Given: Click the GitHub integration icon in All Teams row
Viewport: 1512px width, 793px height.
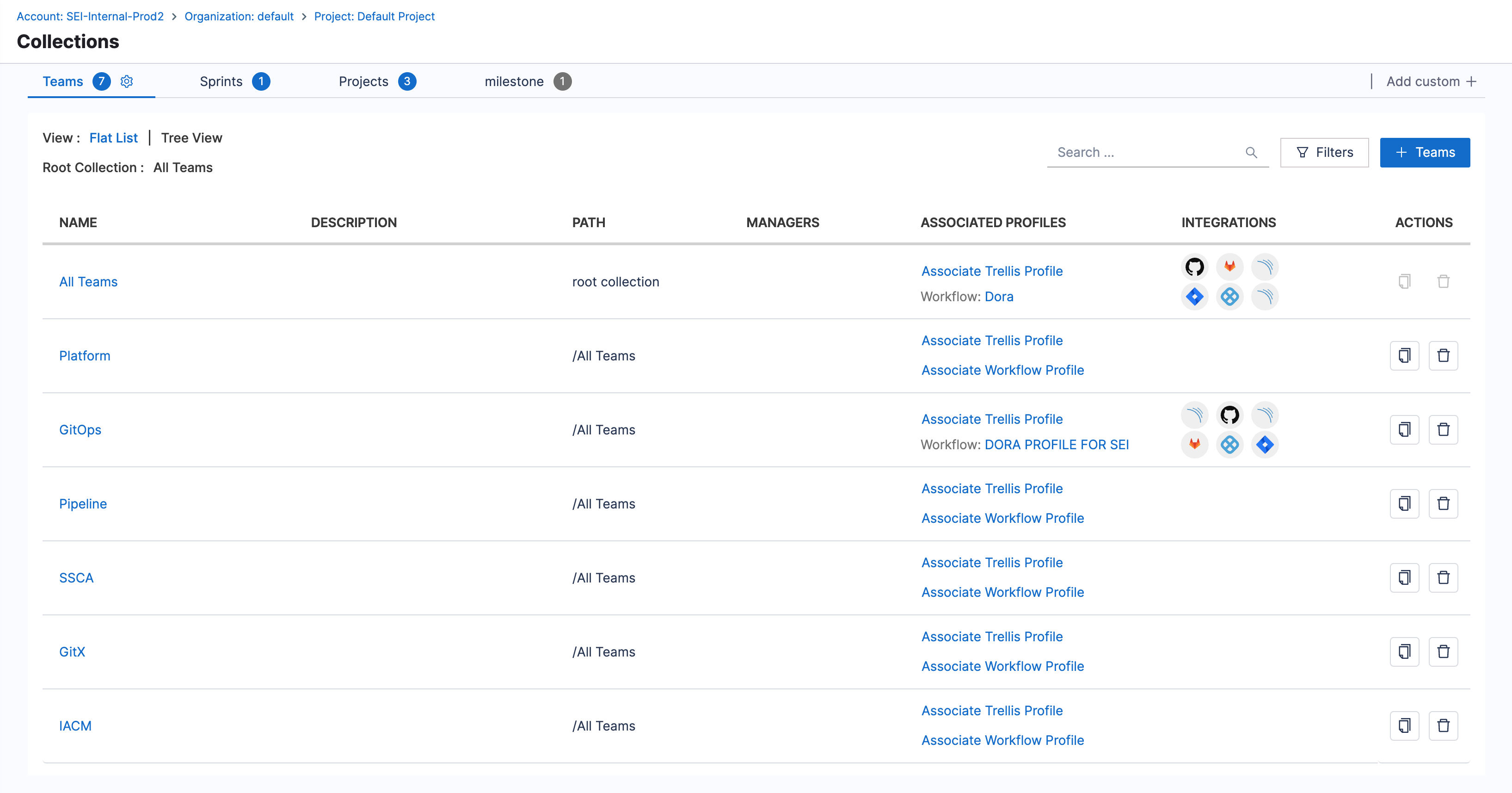Looking at the screenshot, I should (x=1194, y=267).
